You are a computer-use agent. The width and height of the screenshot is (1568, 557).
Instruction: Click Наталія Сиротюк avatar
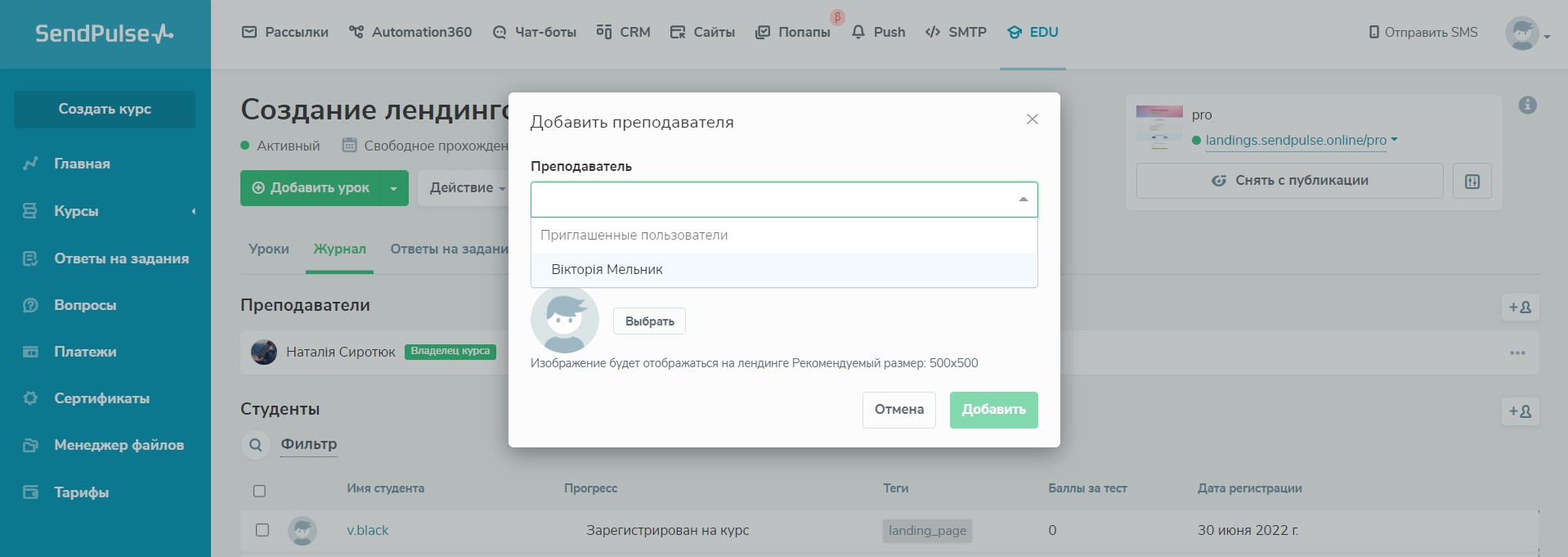tap(264, 352)
